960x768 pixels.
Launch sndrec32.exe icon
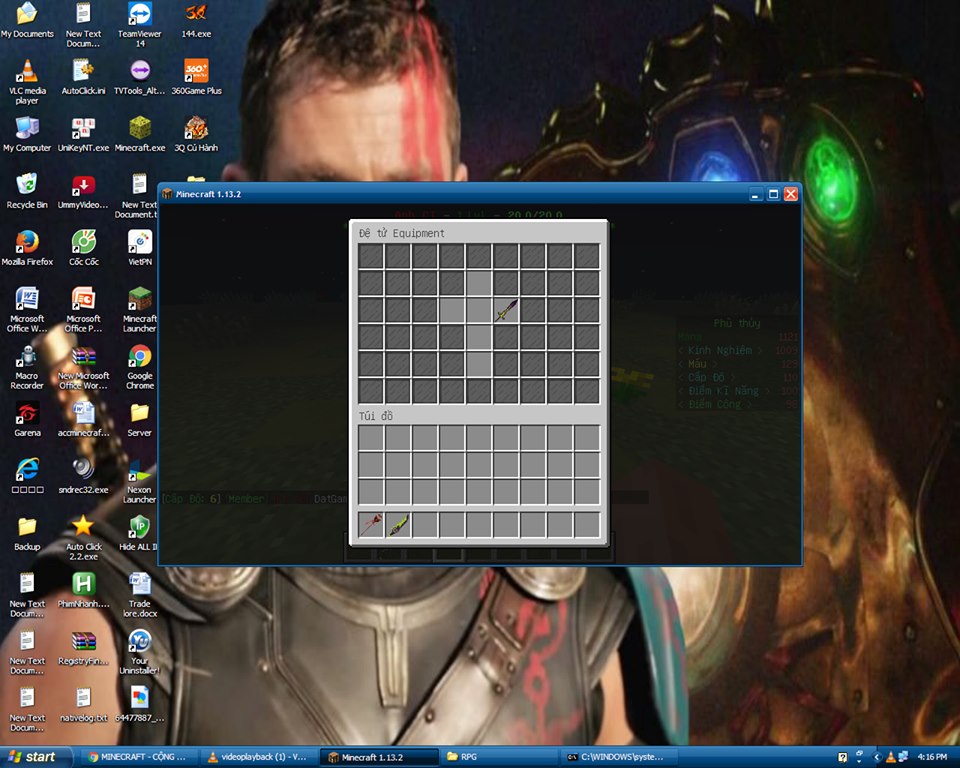pos(83,476)
